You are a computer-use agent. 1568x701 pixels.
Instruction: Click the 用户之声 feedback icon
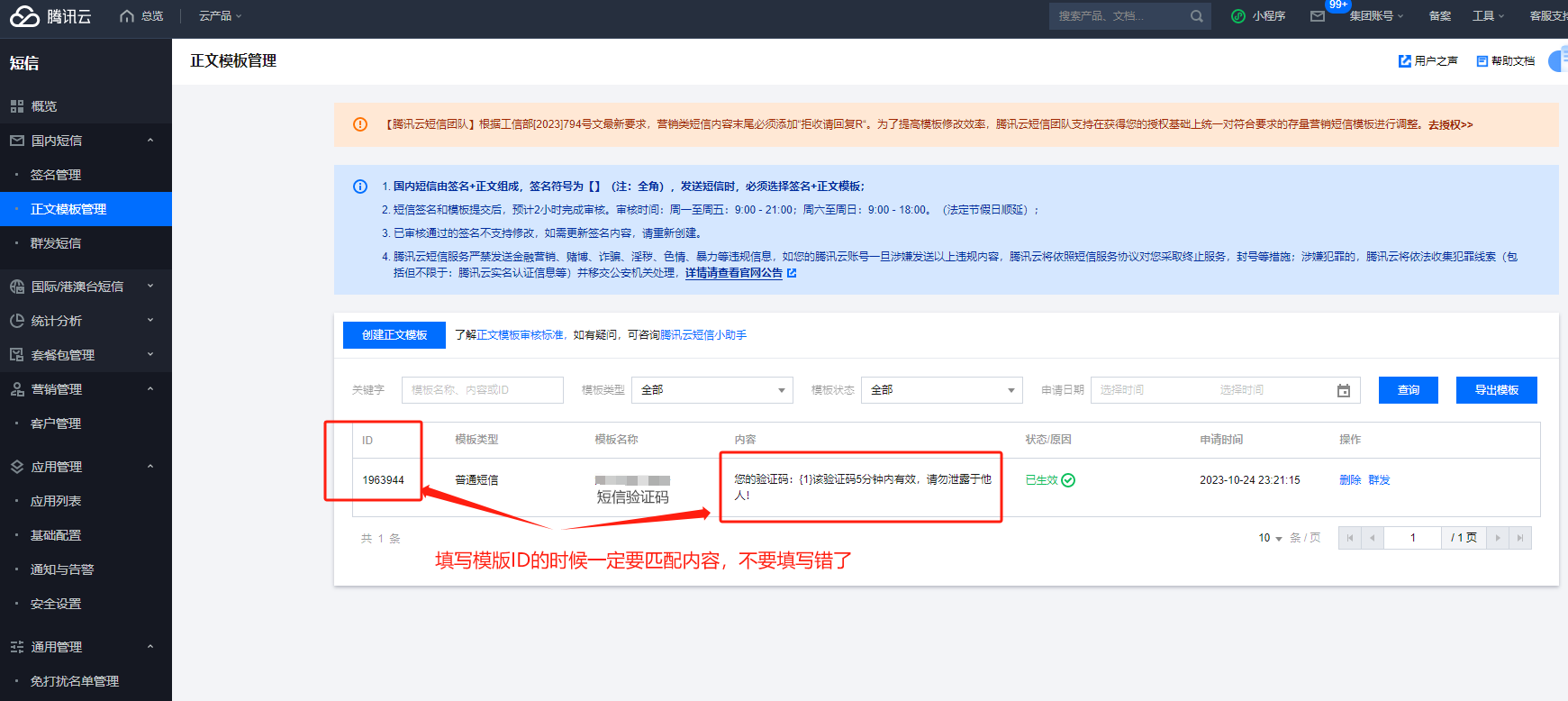point(1404,61)
